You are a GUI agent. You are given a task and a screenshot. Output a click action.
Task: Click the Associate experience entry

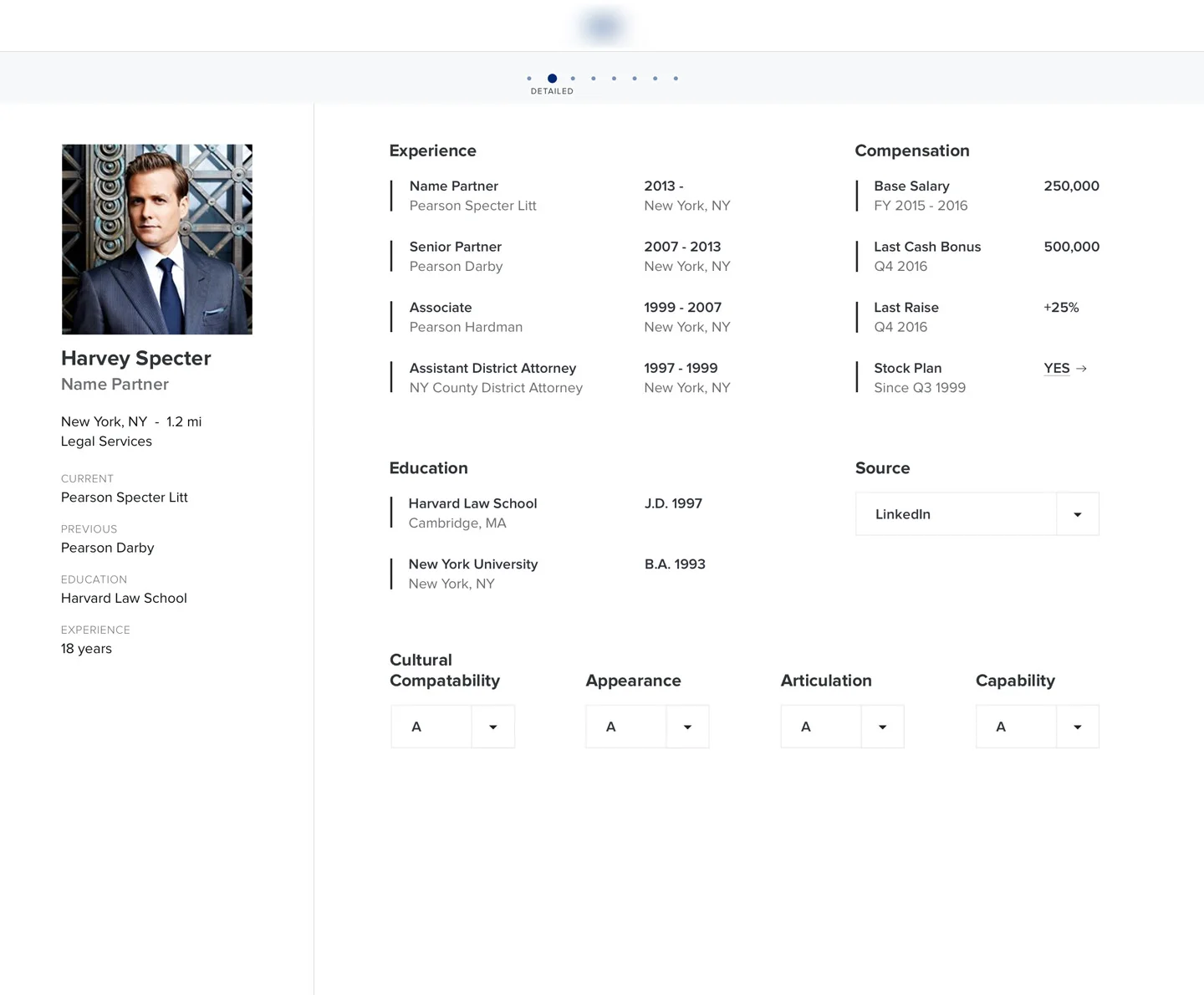[441, 308]
